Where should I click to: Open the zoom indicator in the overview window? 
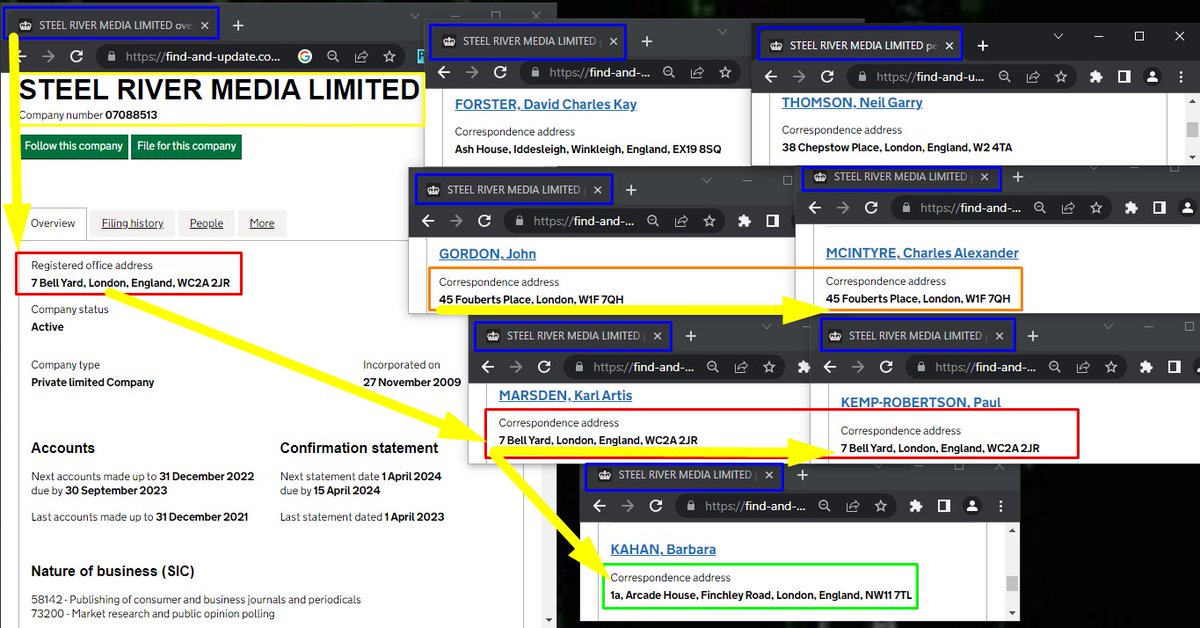click(333, 57)
